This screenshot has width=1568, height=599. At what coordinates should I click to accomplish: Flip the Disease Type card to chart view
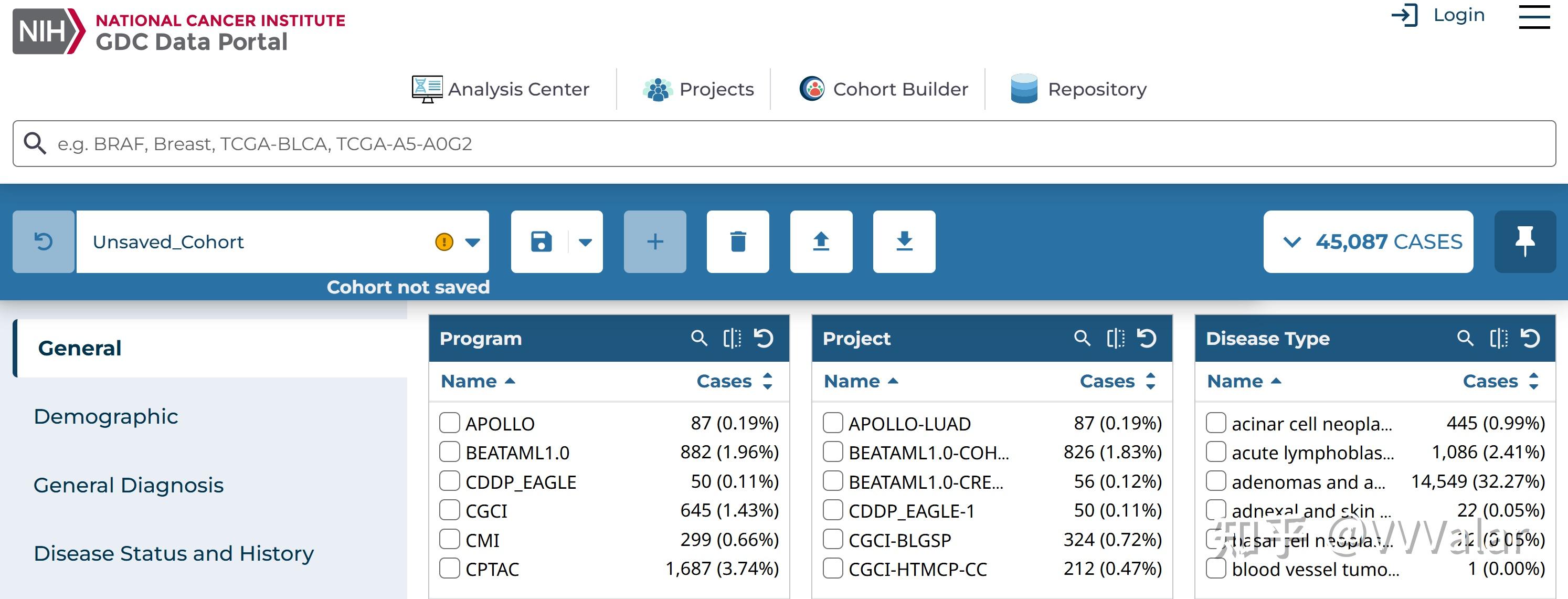click(1499, 338)
